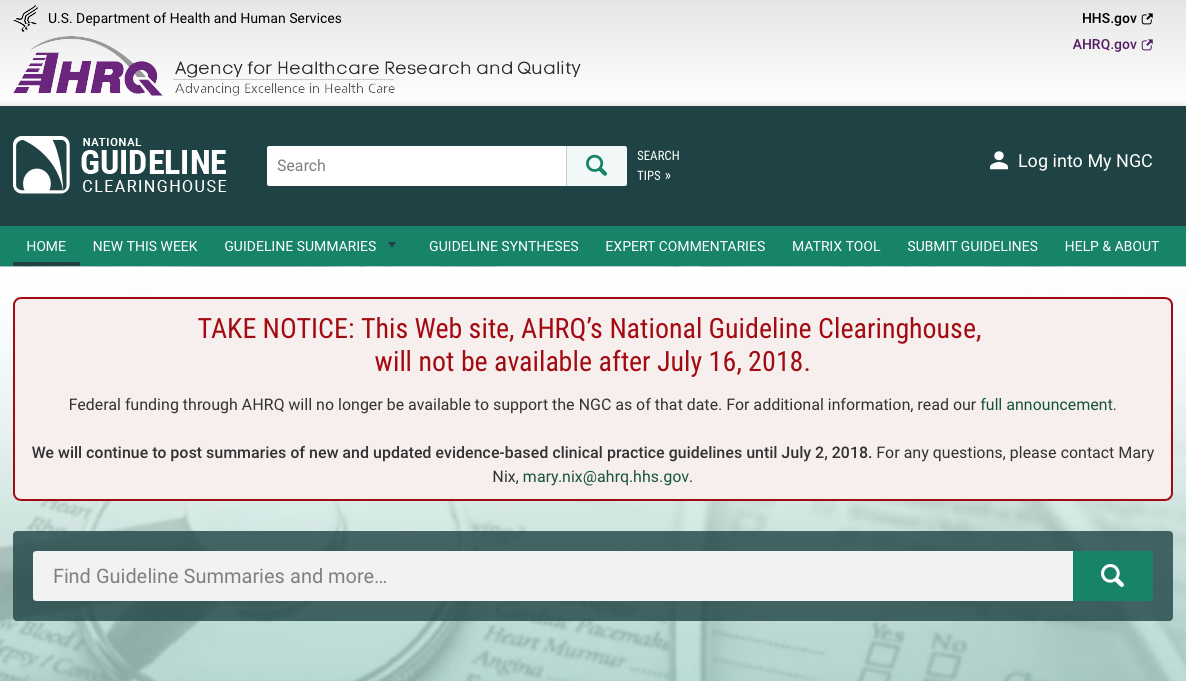1186x681 pixels.
Task: Click the HHS eagle logo
Action: [x=25, y=18]
